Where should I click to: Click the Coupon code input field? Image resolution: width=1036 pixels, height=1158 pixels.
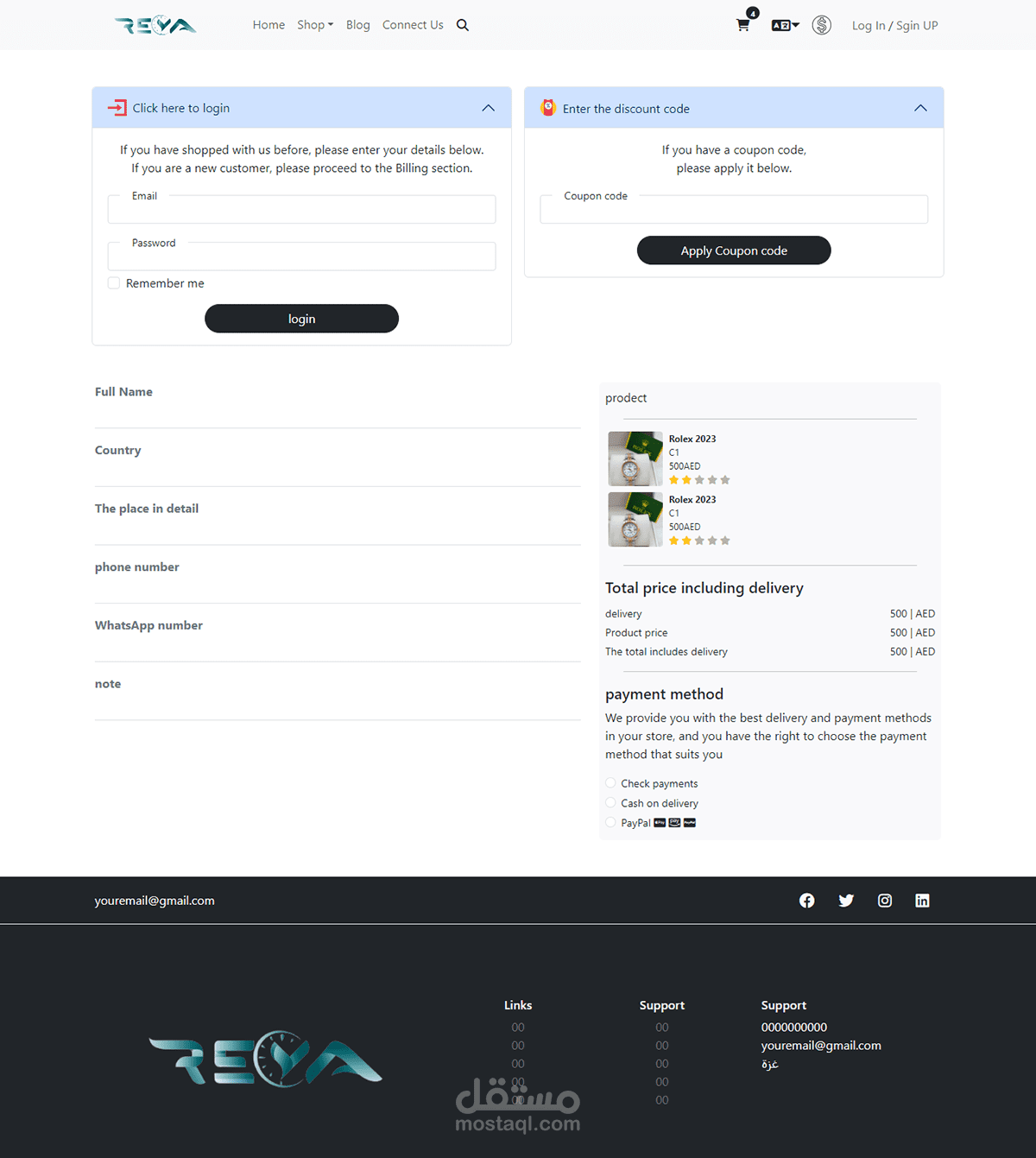click(x=733, y=209)
